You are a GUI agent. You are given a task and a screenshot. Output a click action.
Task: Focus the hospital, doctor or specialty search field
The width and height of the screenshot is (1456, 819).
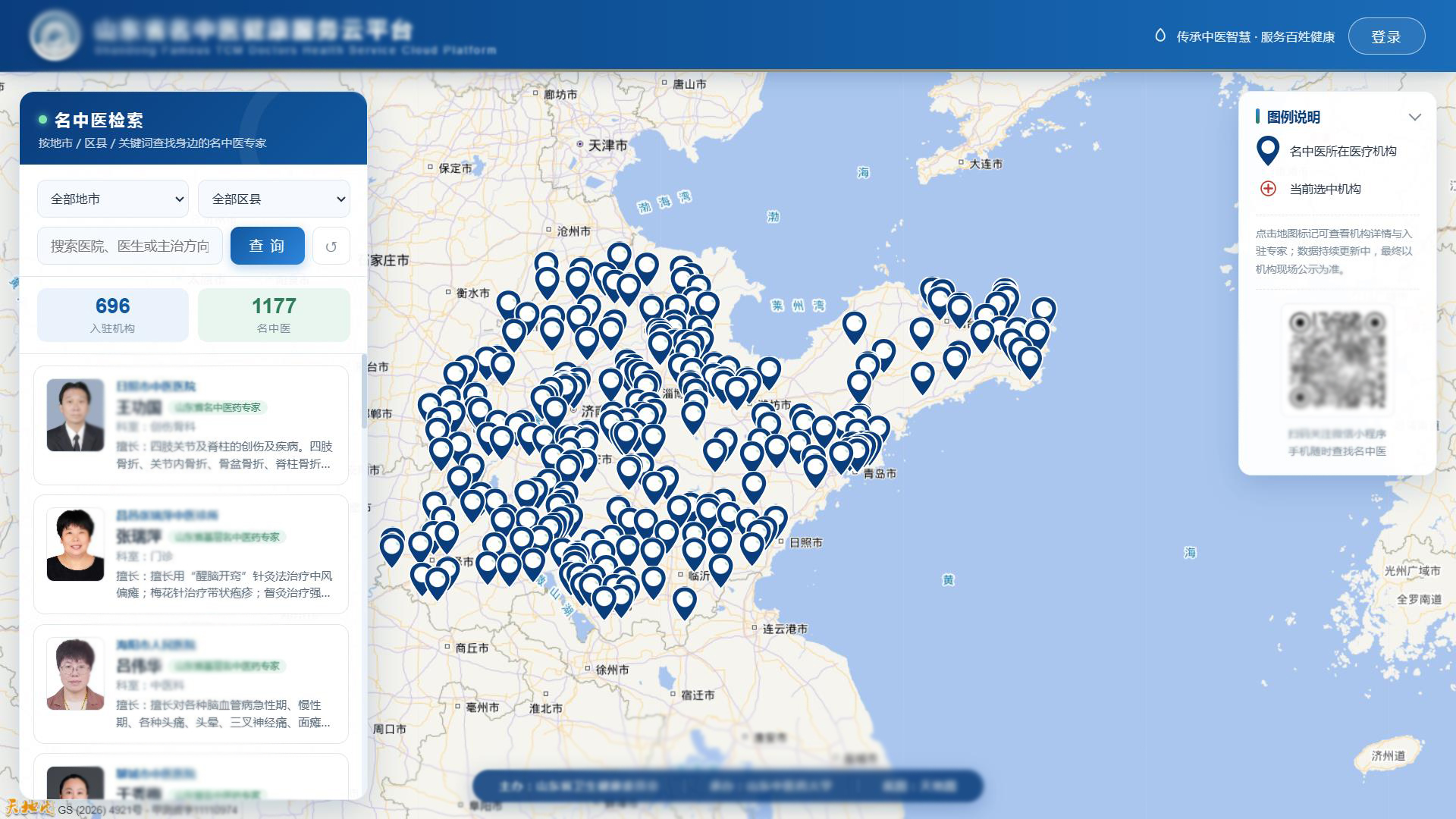tap(130, 246)
